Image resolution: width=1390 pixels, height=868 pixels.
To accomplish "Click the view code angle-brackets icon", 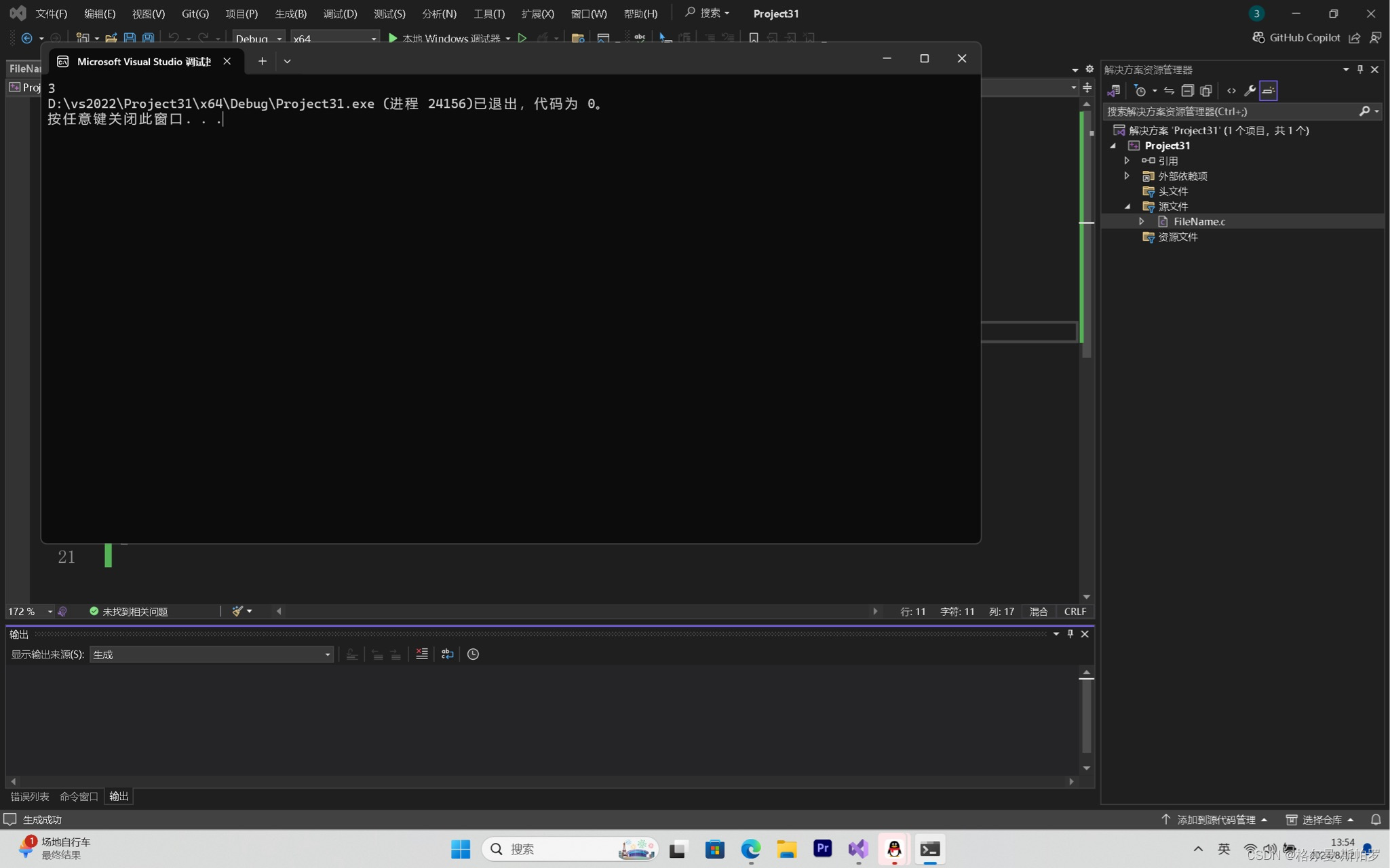I will (1231, 90).
